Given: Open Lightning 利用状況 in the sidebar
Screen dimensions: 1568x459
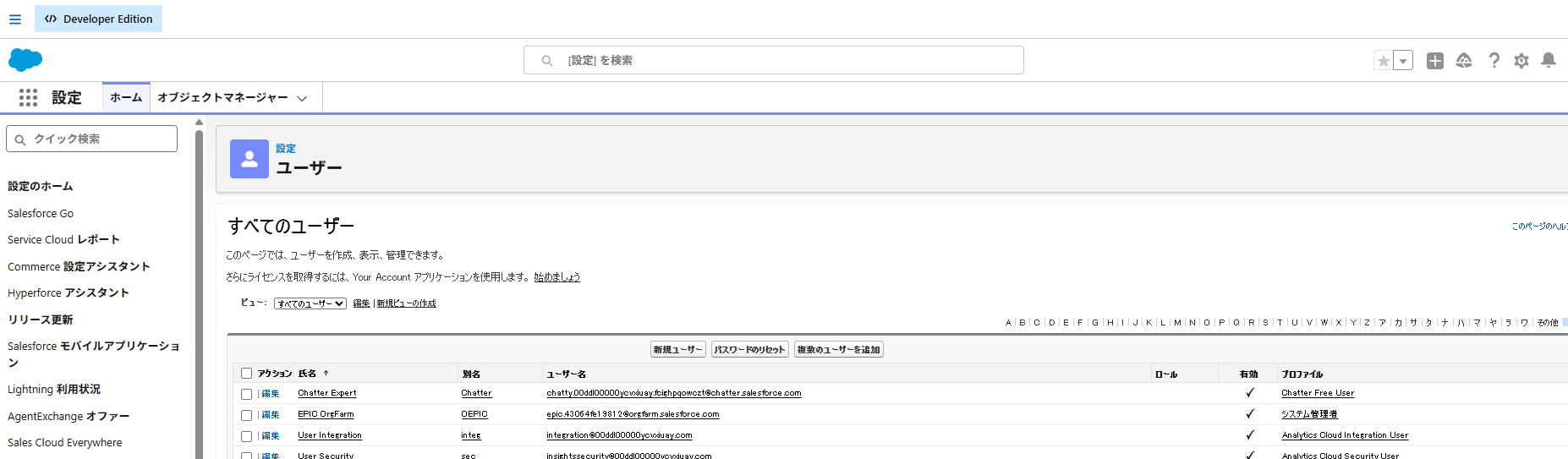Looking at the screenshot, I should point(54,389).
